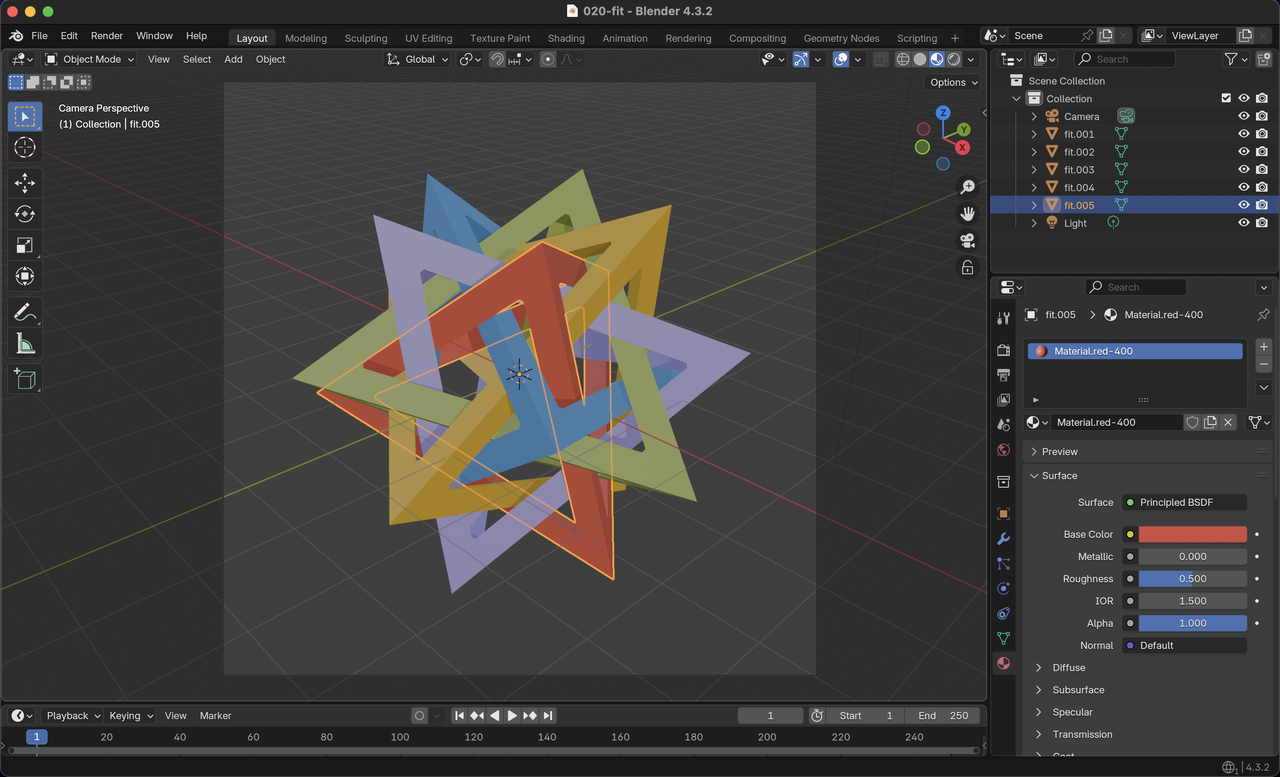Select the Cursor tool in toolbar
The image size is (1280, 777).
(x=25, y=147)
